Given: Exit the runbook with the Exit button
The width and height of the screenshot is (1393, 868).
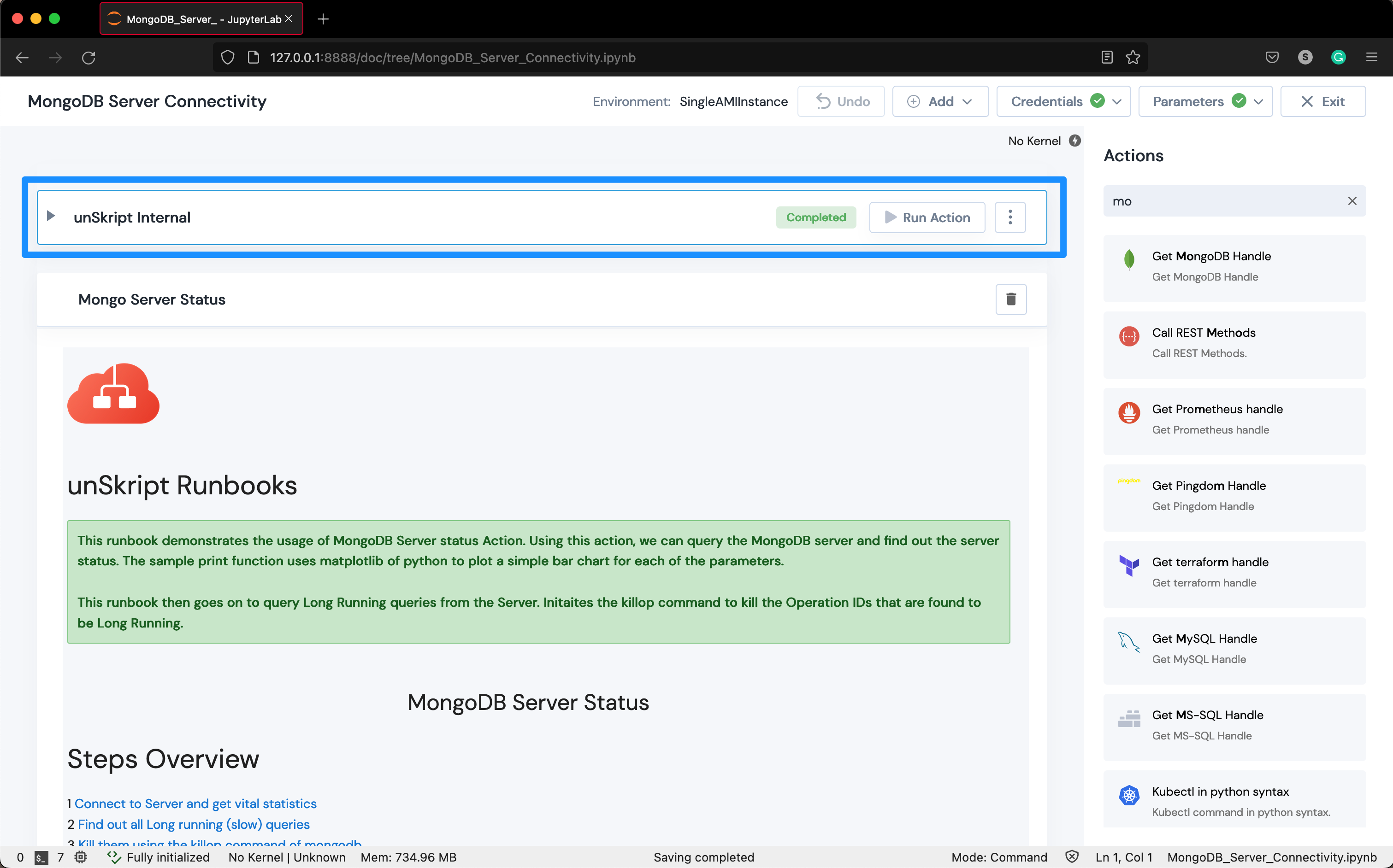Looking at the screenshot, I should pyautogui.click(x=1323, y=102).
